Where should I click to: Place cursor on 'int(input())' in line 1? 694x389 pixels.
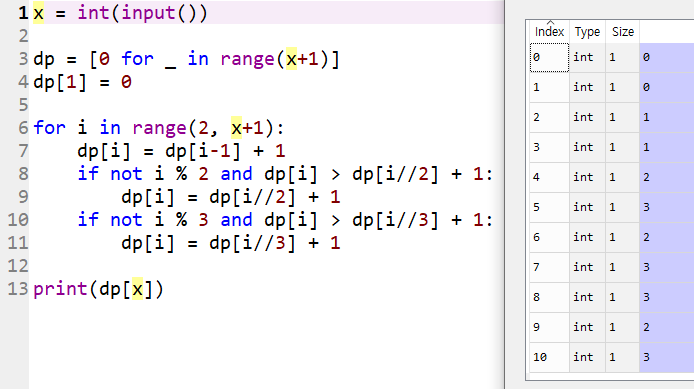click(x=142, y=13)
